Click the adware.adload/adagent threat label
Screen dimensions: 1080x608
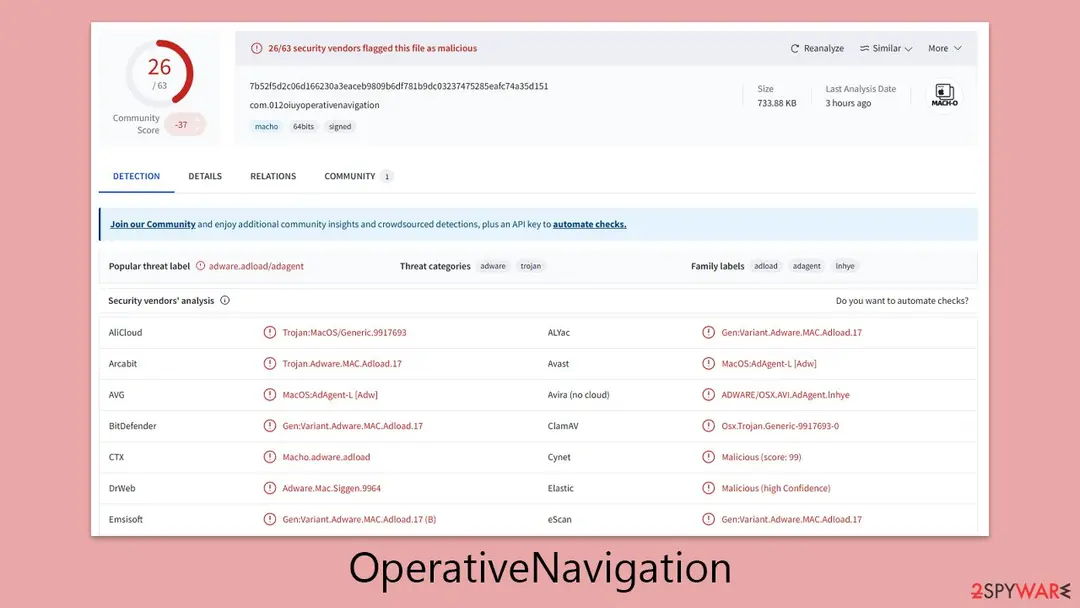point(256,266)
